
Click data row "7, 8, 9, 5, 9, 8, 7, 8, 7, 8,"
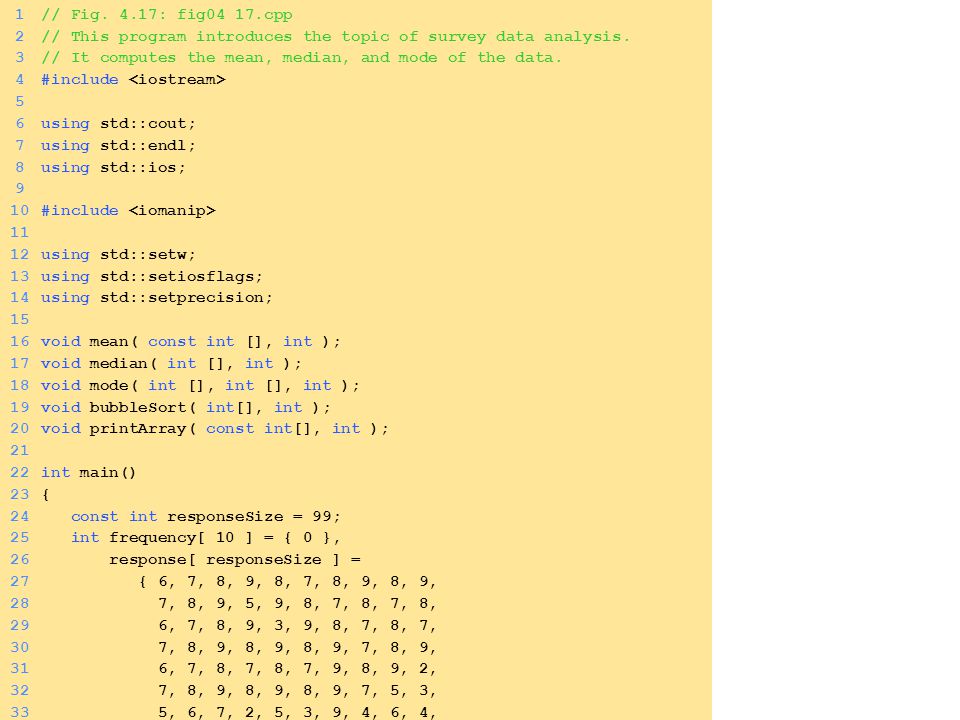click(x=297, y=604)
